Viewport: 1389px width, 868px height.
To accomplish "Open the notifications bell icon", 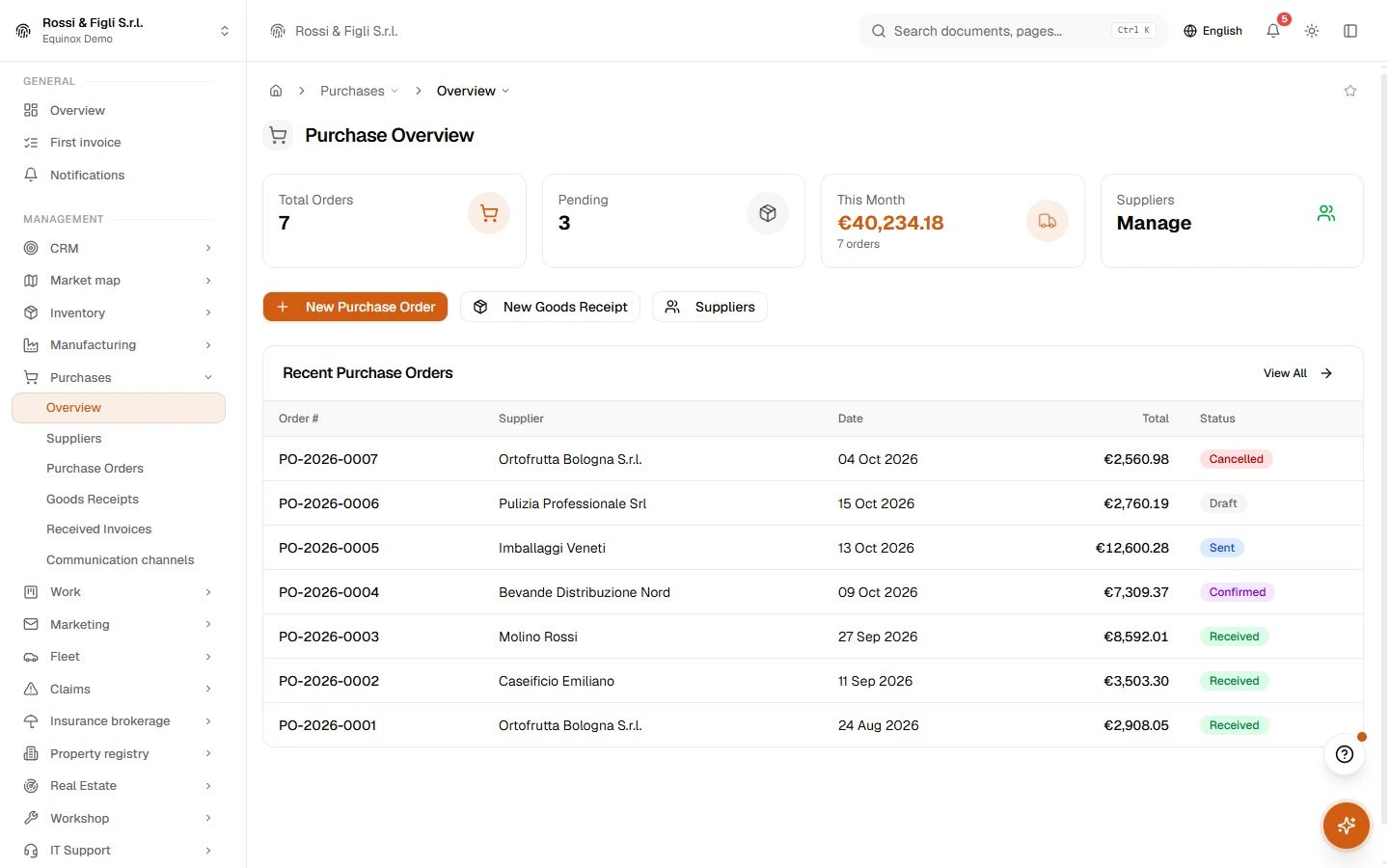I will 1273,31.
